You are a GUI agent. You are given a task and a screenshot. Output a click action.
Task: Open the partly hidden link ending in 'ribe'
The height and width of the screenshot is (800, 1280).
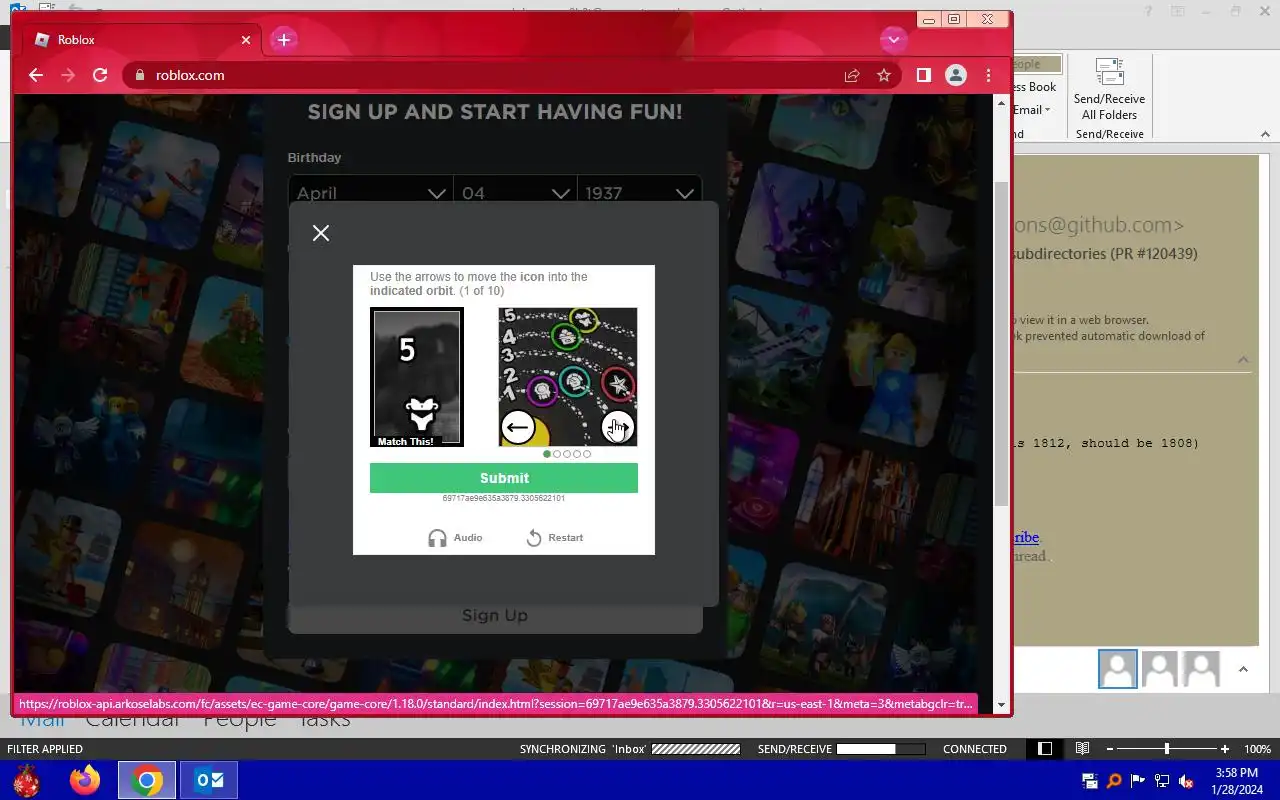[x=1027, y=538]
